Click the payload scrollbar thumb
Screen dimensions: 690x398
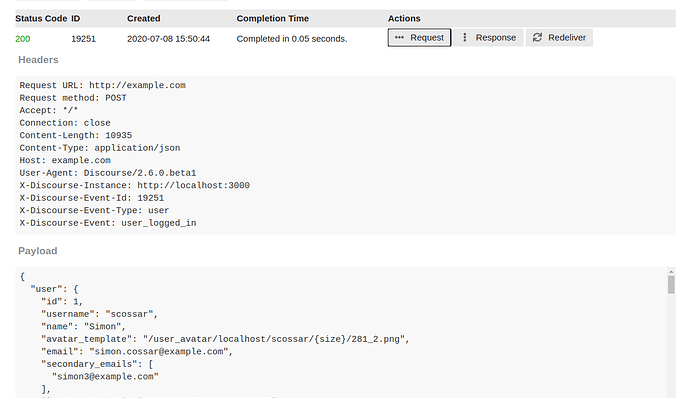click(x=671, y=284)
